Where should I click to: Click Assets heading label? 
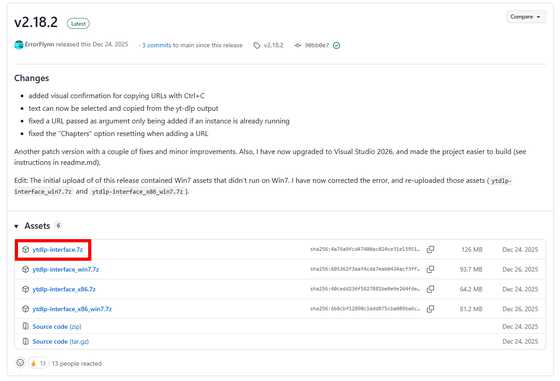click(37, 226)
